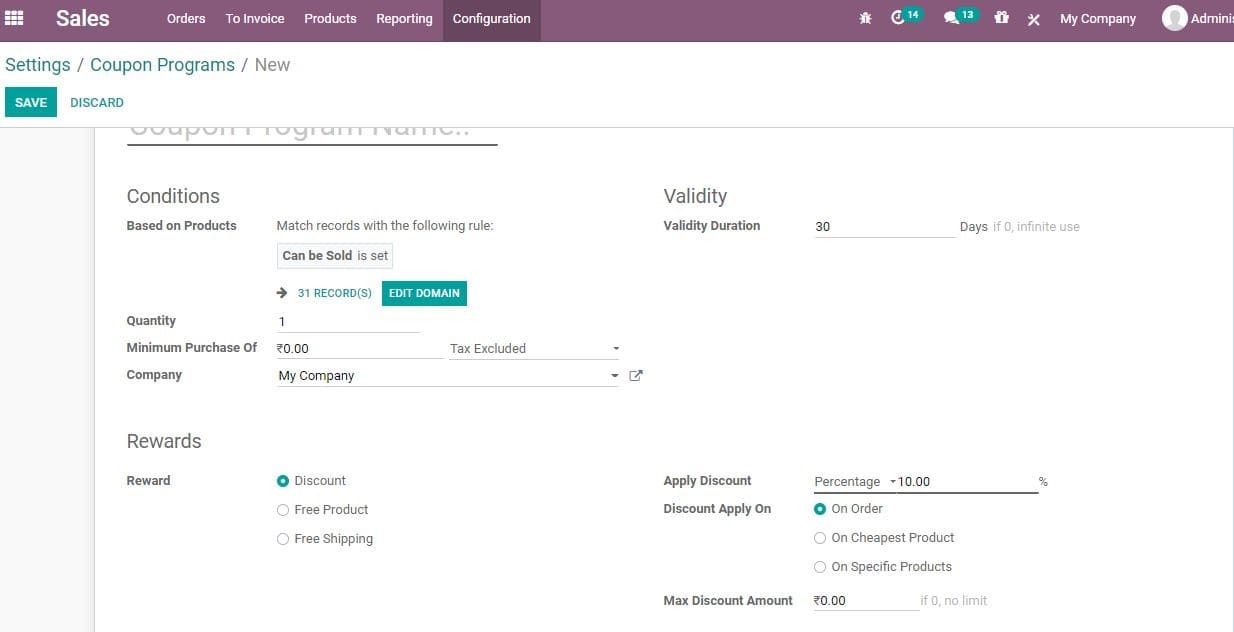The image size is (1234, 632).
Task: Switch to the Reporting menu
Action: 404,18
